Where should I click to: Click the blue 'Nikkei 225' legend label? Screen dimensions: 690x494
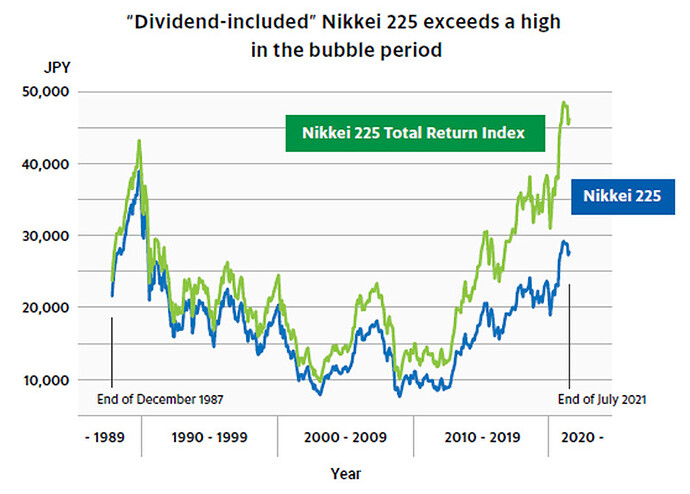[623, 196]
